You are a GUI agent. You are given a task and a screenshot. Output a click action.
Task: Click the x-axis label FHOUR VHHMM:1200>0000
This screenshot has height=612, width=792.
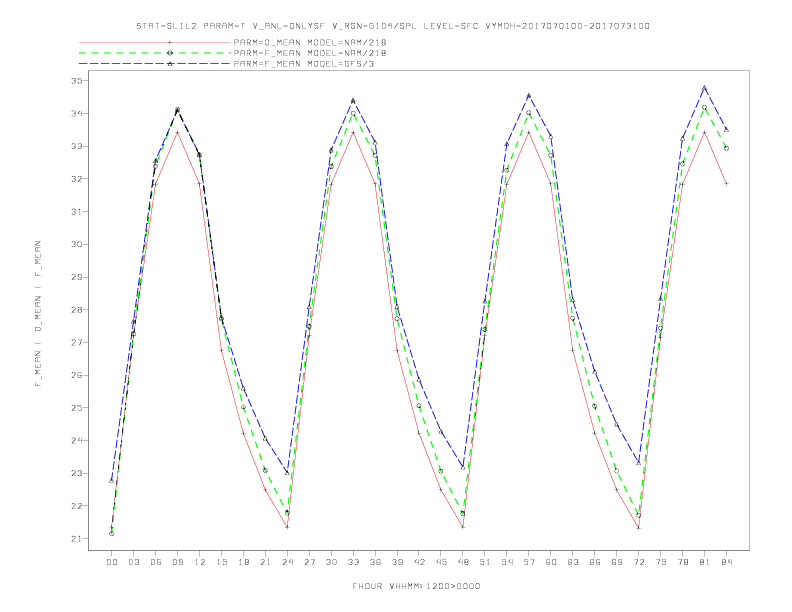[416, 586]
